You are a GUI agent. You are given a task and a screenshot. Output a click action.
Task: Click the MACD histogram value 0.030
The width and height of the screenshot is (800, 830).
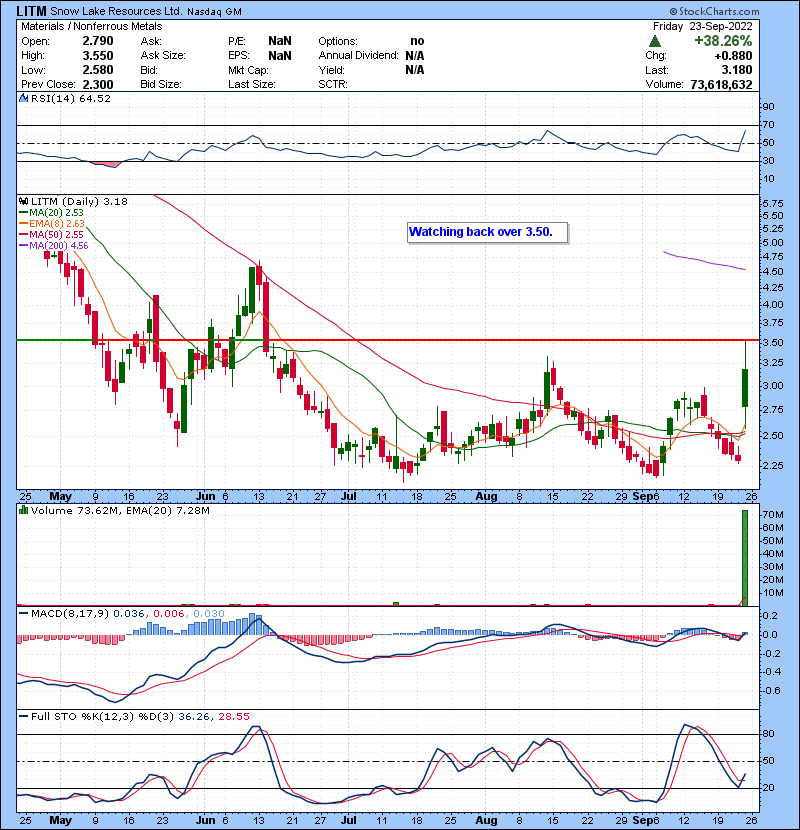coord(209,614)
